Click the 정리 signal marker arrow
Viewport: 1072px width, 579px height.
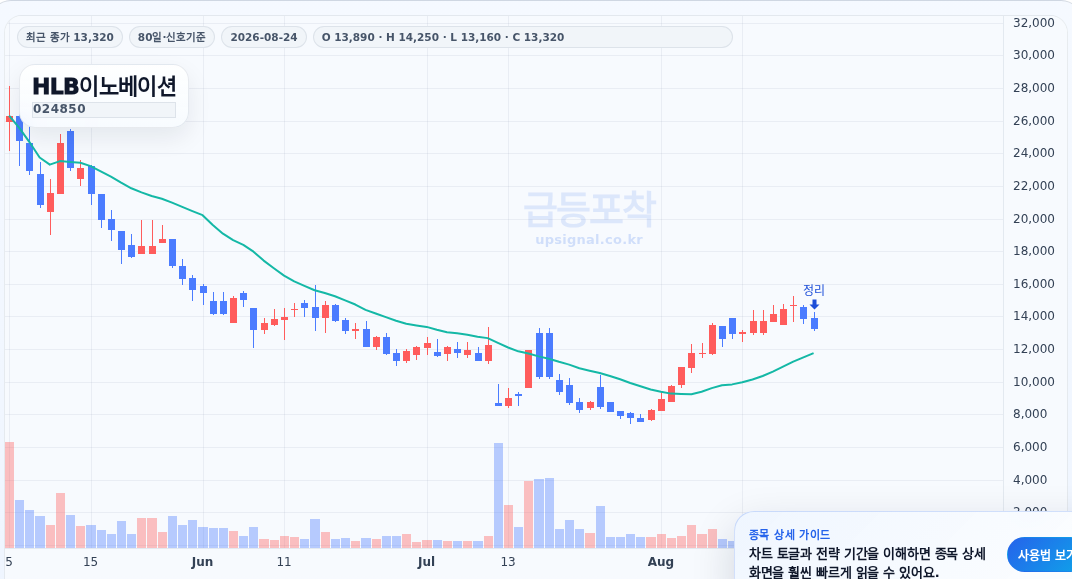[x=814, y=305]
